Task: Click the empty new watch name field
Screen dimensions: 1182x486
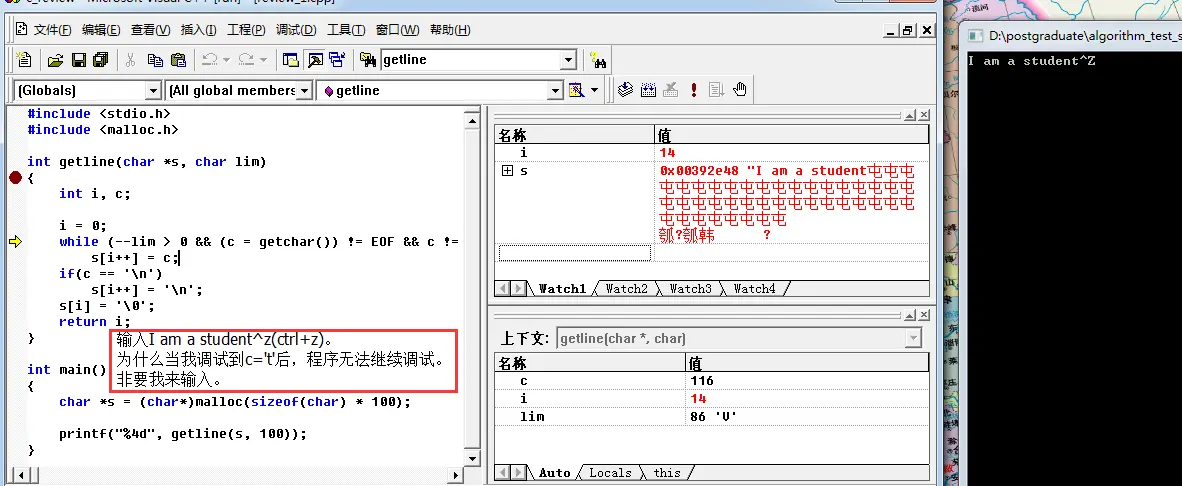Action: (x=574, y=252)
